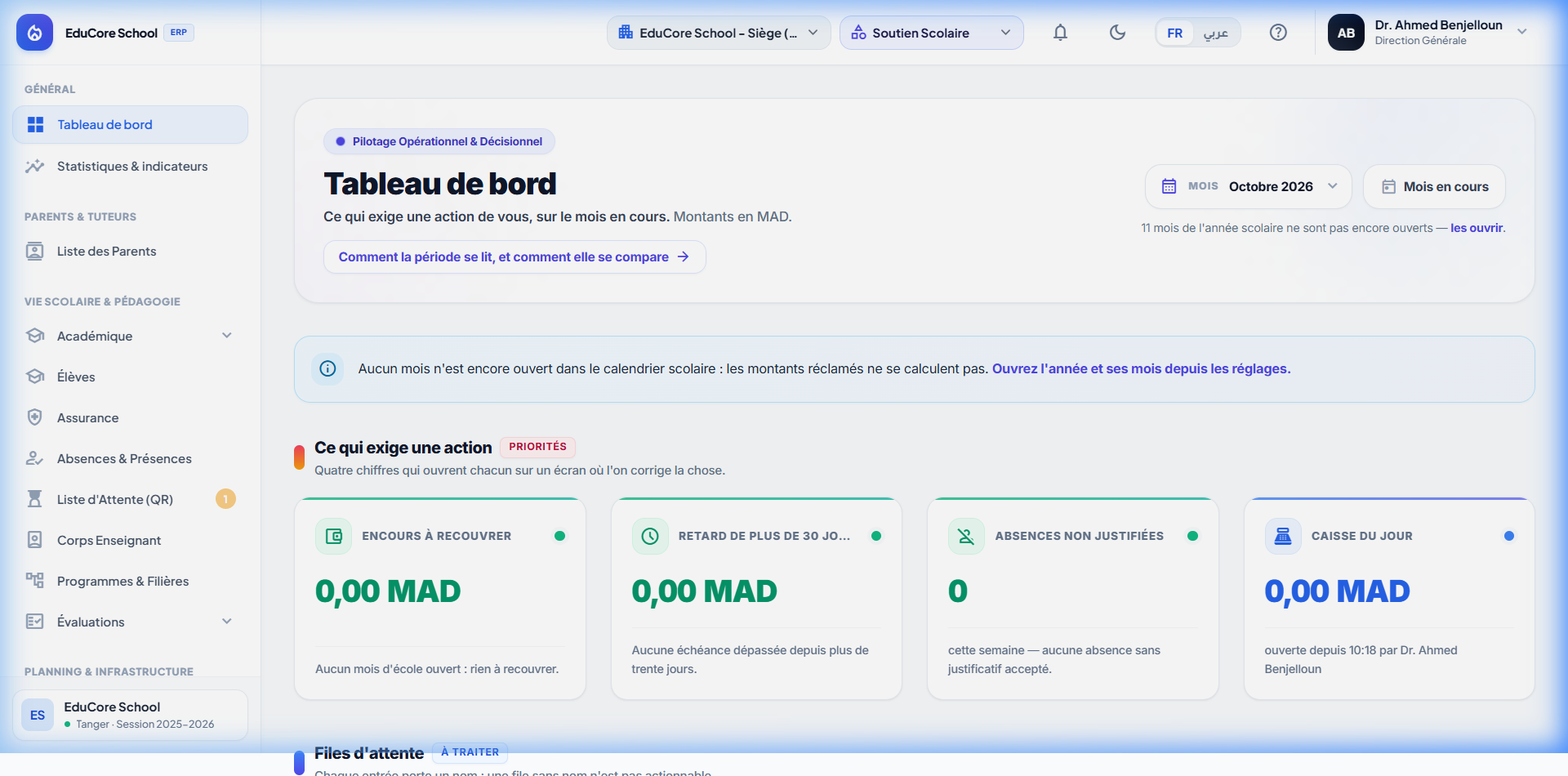
Task: Click ES school avatar in sidebar footer
Action: click(x=38, y=715)
